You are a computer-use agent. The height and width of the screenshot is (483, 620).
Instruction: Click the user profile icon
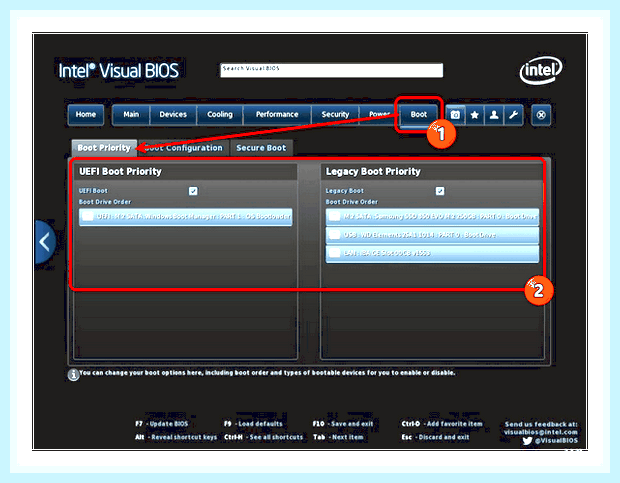point(494,115)
